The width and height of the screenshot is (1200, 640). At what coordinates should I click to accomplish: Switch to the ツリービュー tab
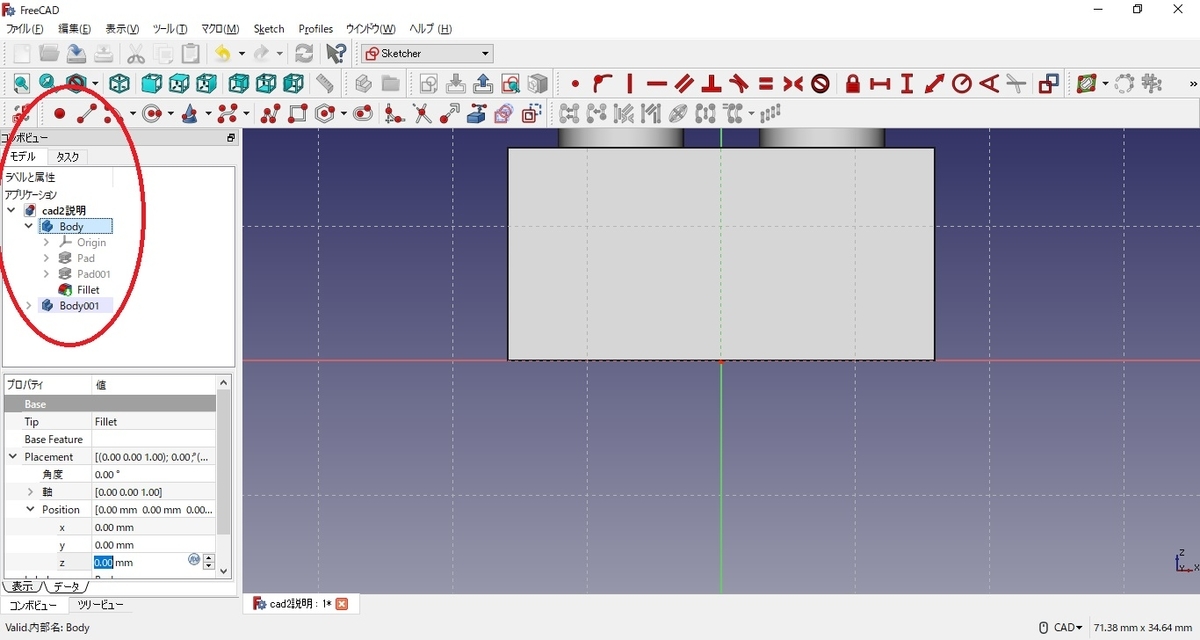coord(100,605)
